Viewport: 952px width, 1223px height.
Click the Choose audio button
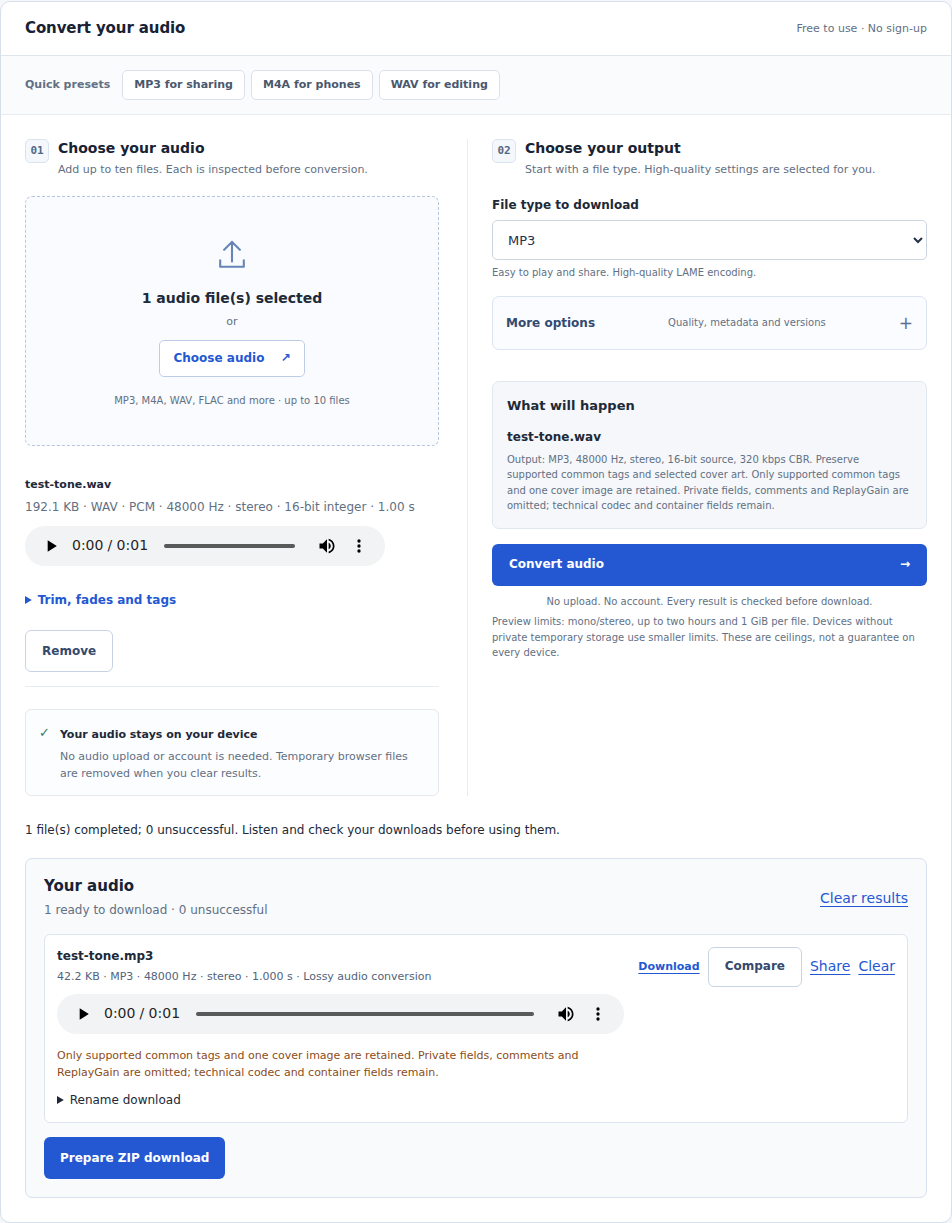tap(232, 358)
